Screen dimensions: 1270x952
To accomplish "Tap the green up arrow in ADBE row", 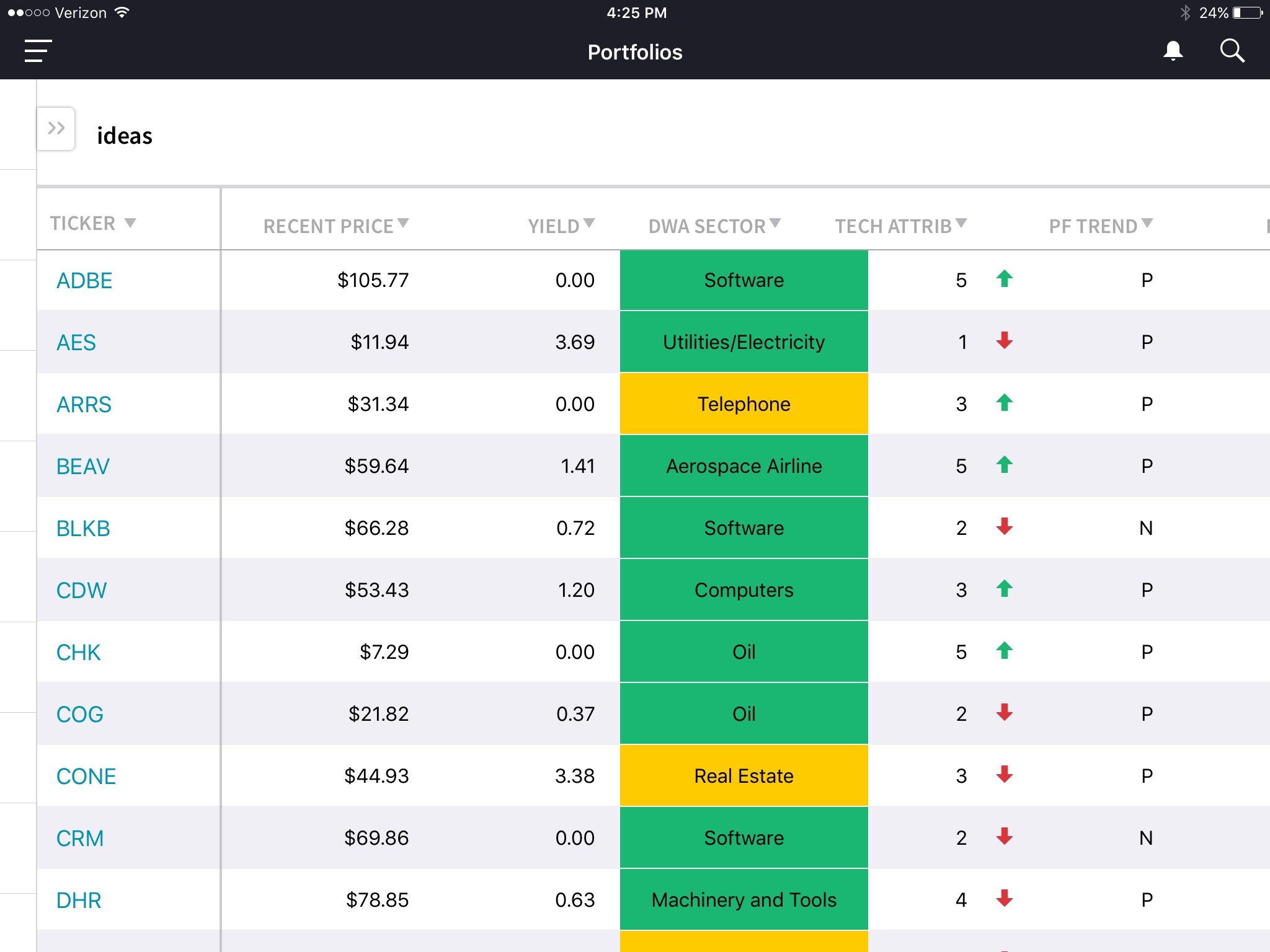I will 1005,279.
